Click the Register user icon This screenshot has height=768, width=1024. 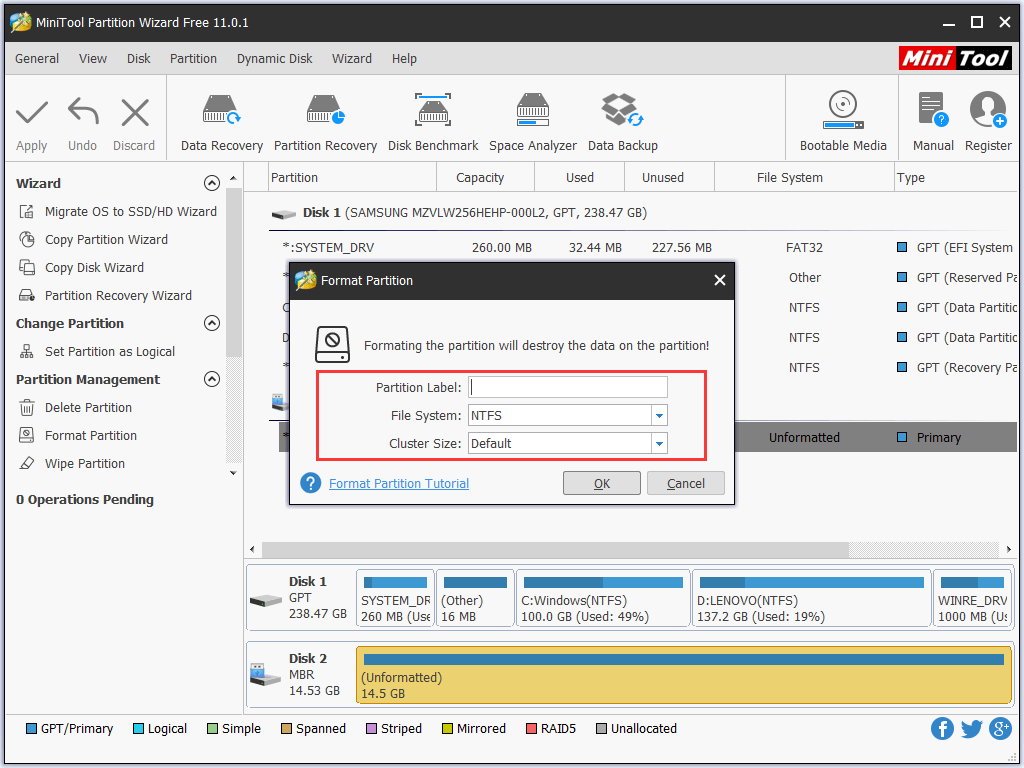(988, 109)
